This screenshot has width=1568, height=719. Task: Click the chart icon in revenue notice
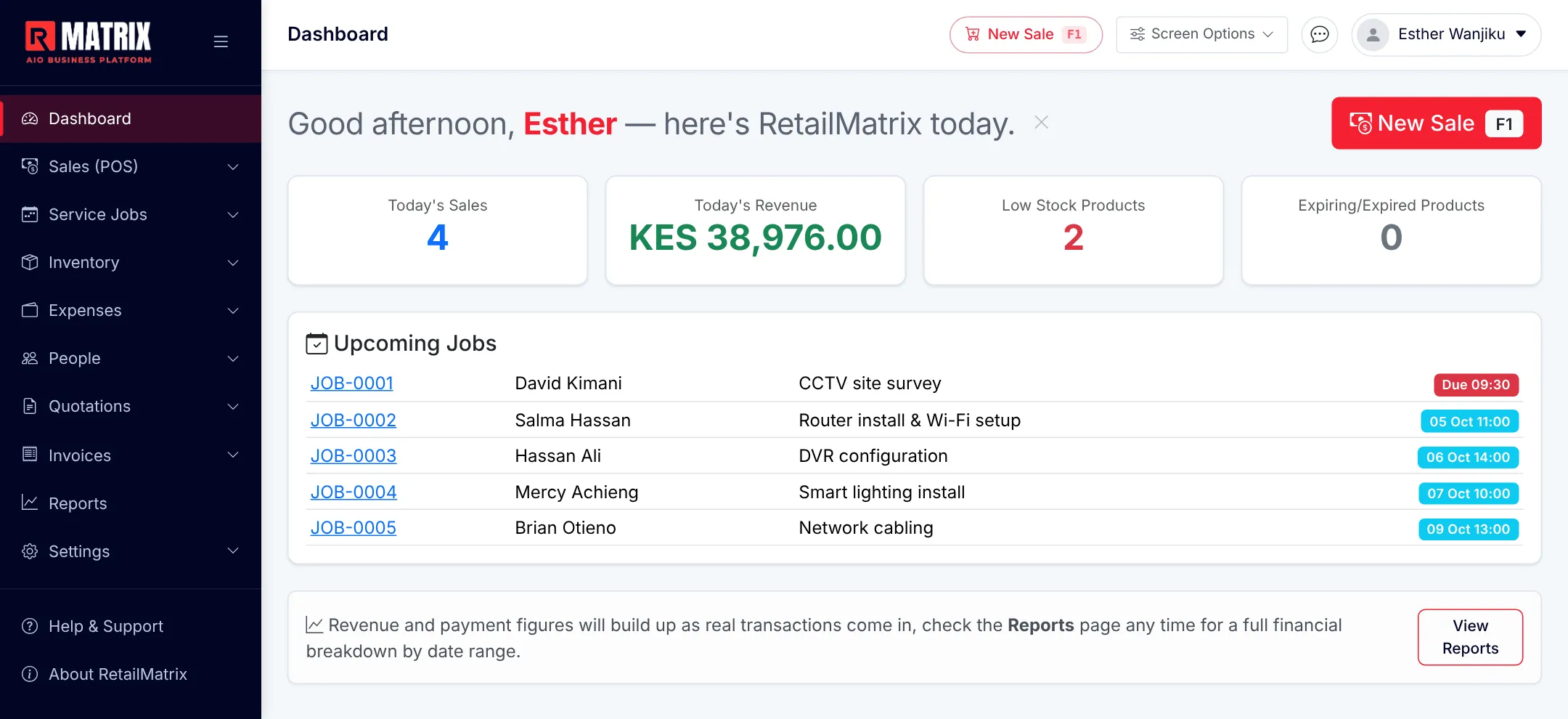[x=314, y=625]
